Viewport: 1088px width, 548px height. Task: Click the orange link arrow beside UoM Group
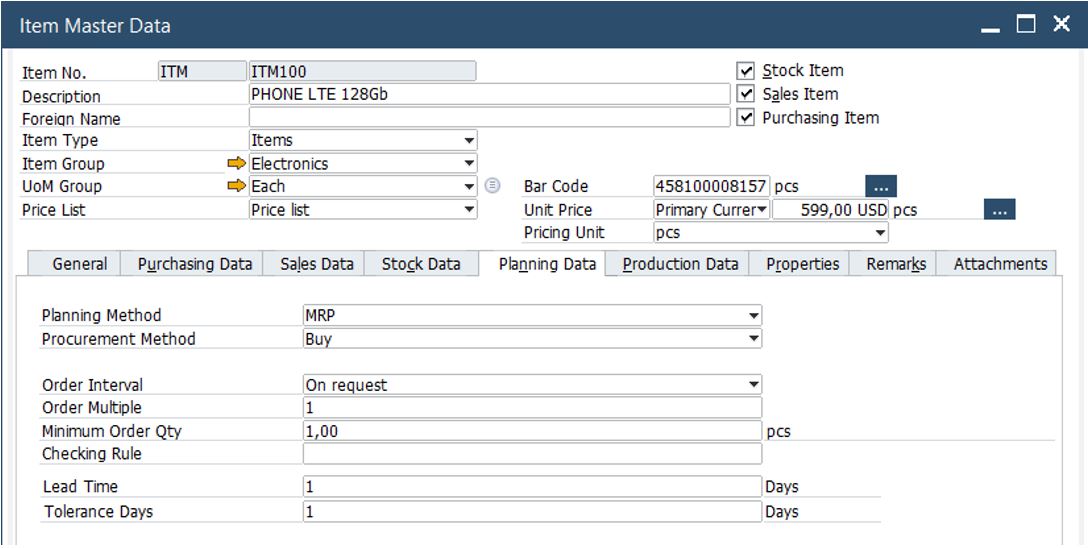click(x=236, y=186)
